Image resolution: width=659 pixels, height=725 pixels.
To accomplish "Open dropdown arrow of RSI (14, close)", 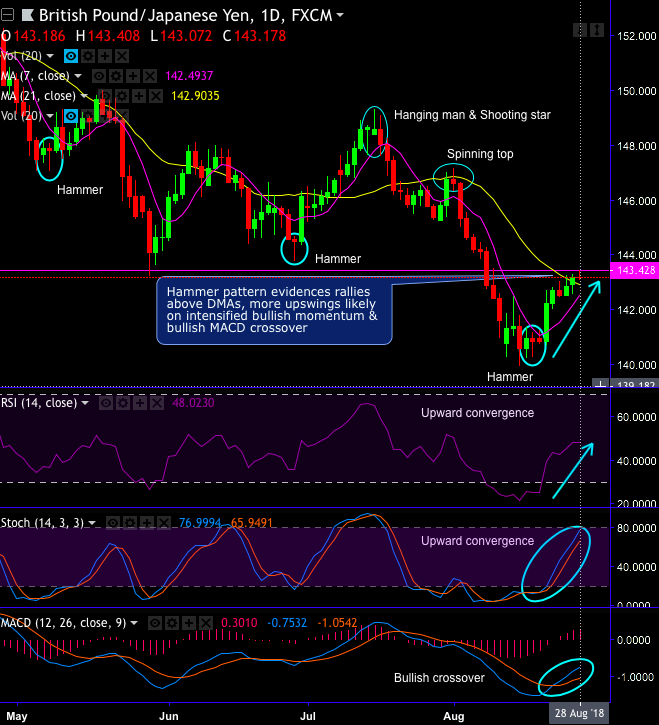I will coord(85,403).
